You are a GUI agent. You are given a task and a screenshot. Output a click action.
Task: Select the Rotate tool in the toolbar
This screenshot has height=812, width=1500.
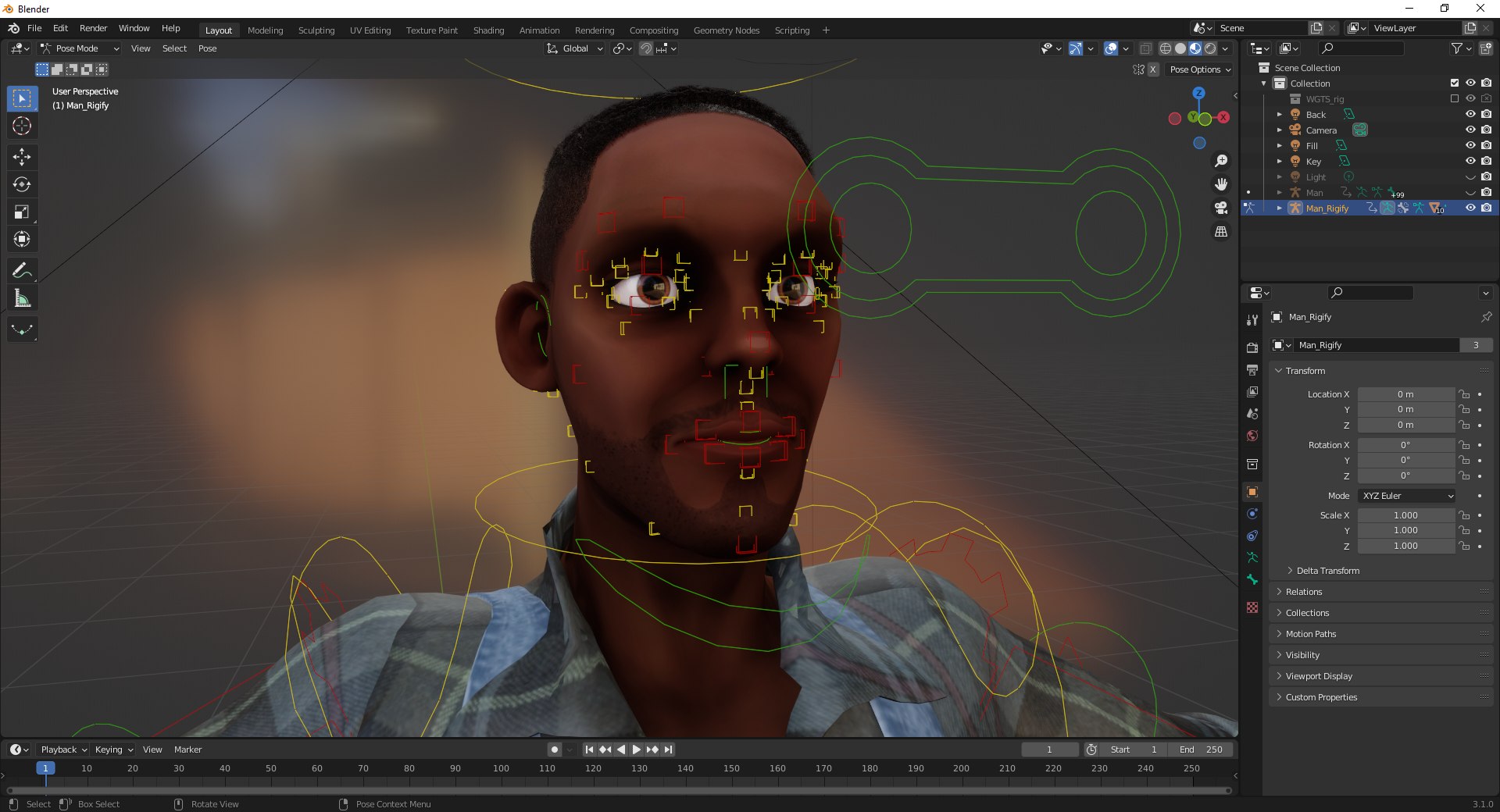[x=22, y=184]
